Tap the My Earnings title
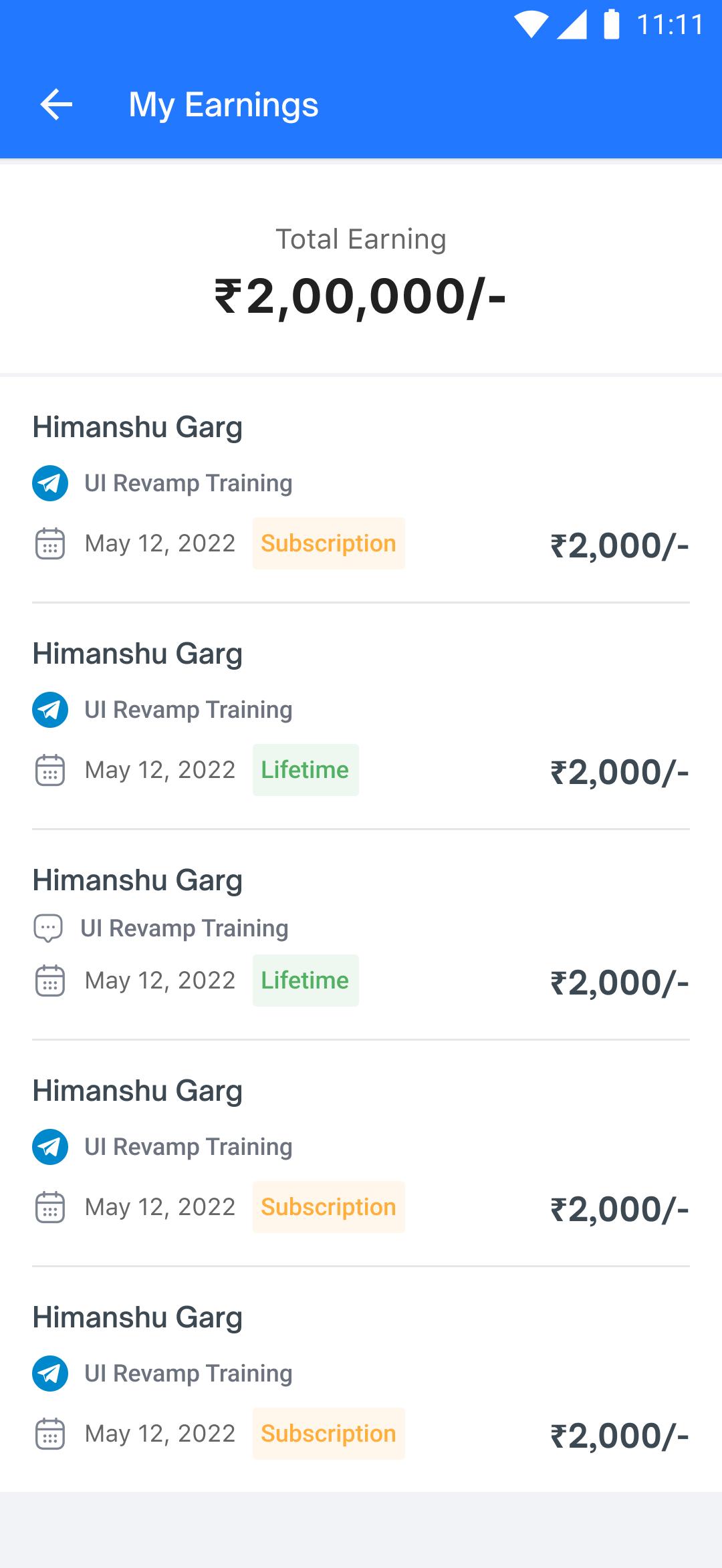 click(223, 105)
